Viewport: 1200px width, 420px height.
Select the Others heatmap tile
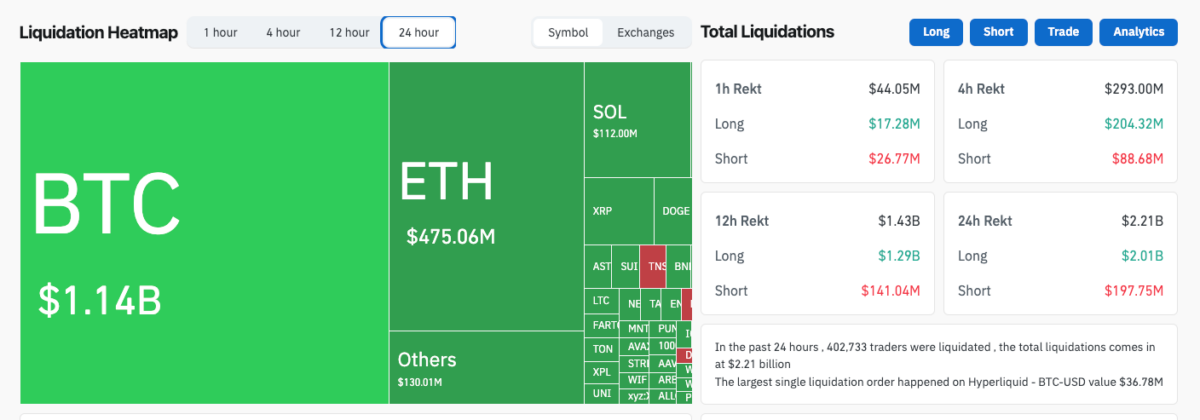pos(485,367)
